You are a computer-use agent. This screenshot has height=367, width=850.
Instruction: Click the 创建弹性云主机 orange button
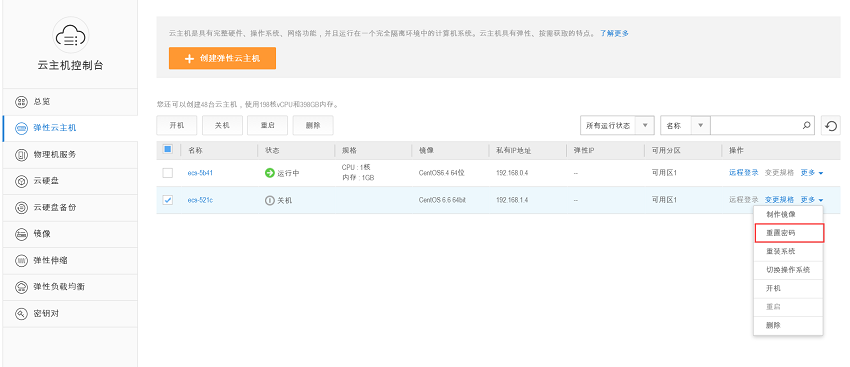222,59
